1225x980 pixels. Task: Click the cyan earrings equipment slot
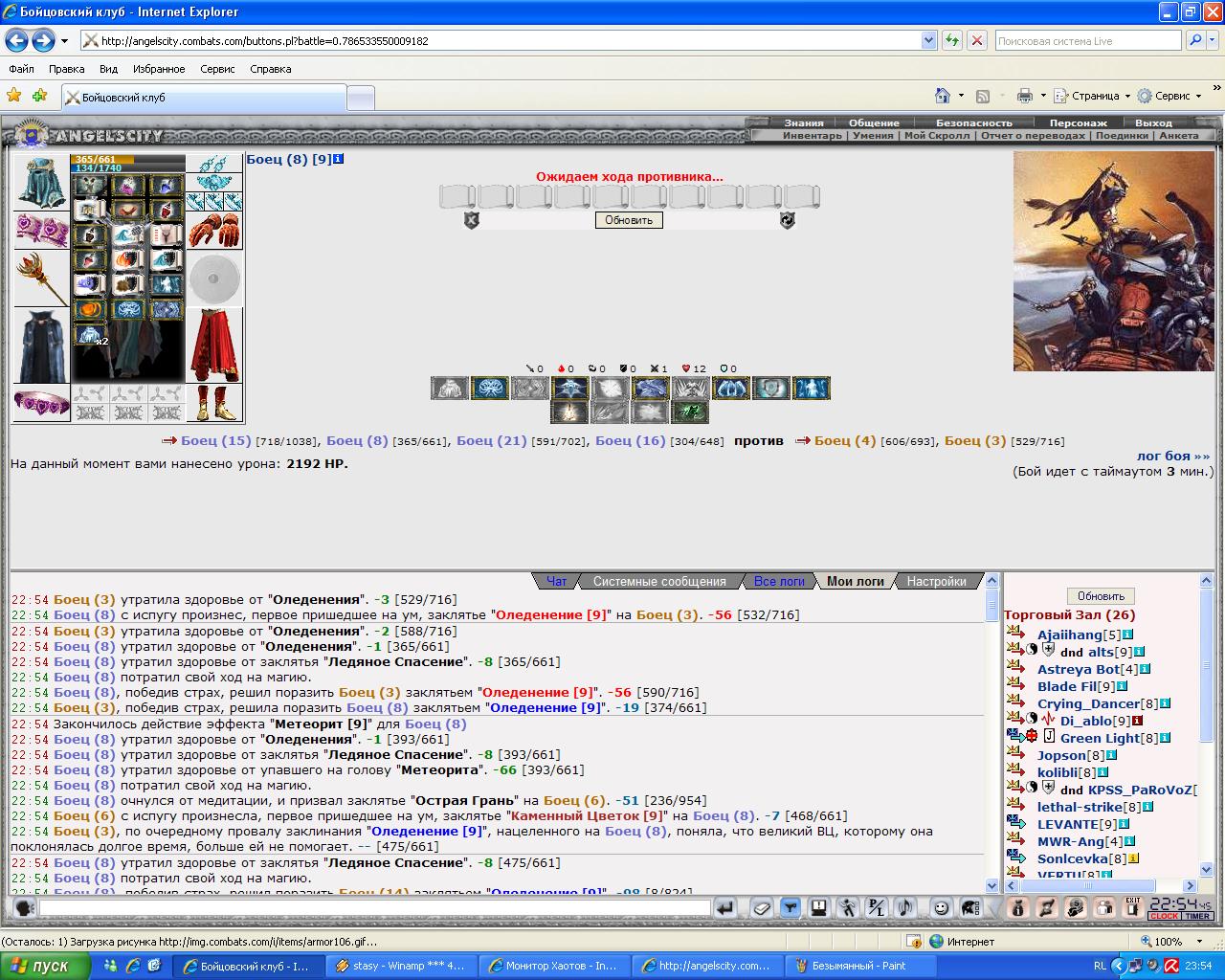(214, 164)
